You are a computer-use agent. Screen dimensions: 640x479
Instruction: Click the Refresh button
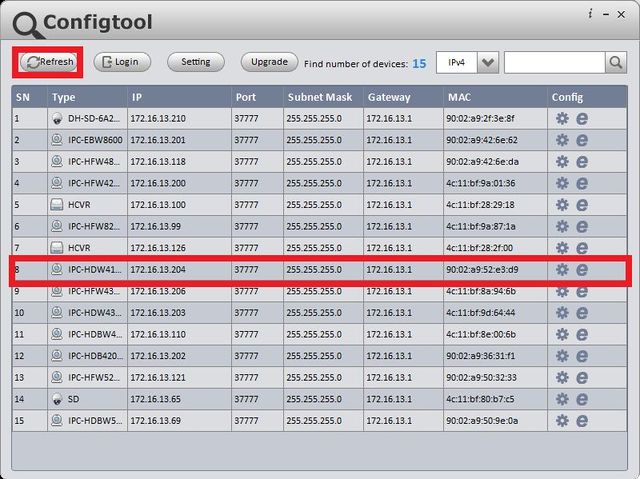(49, 62)
